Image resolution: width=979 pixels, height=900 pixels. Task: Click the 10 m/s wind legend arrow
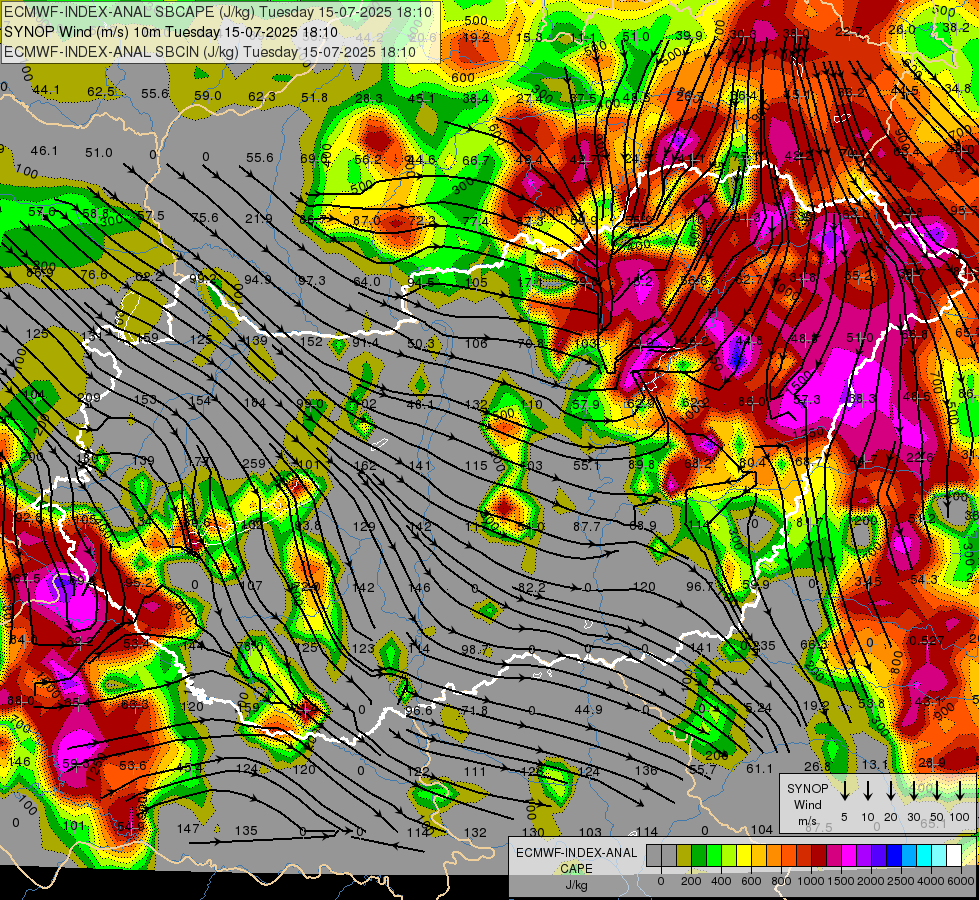[868, 790]
